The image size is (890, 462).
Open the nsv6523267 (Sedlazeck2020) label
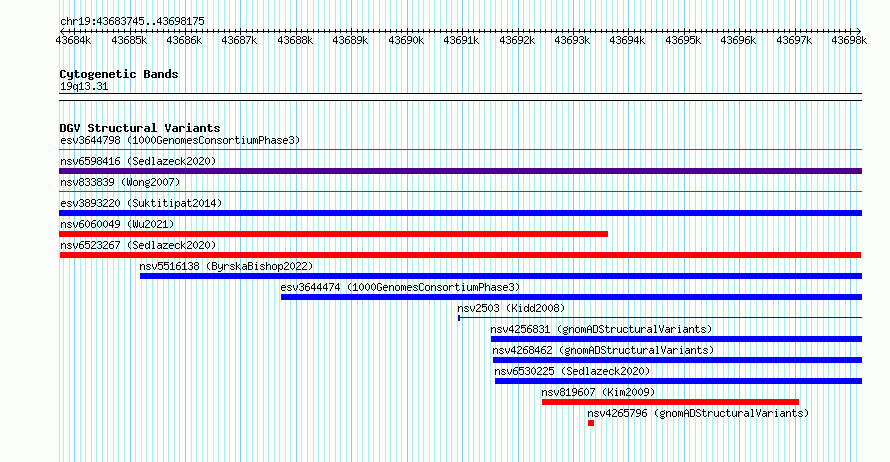pyautogui.click(x=138, y=245)
